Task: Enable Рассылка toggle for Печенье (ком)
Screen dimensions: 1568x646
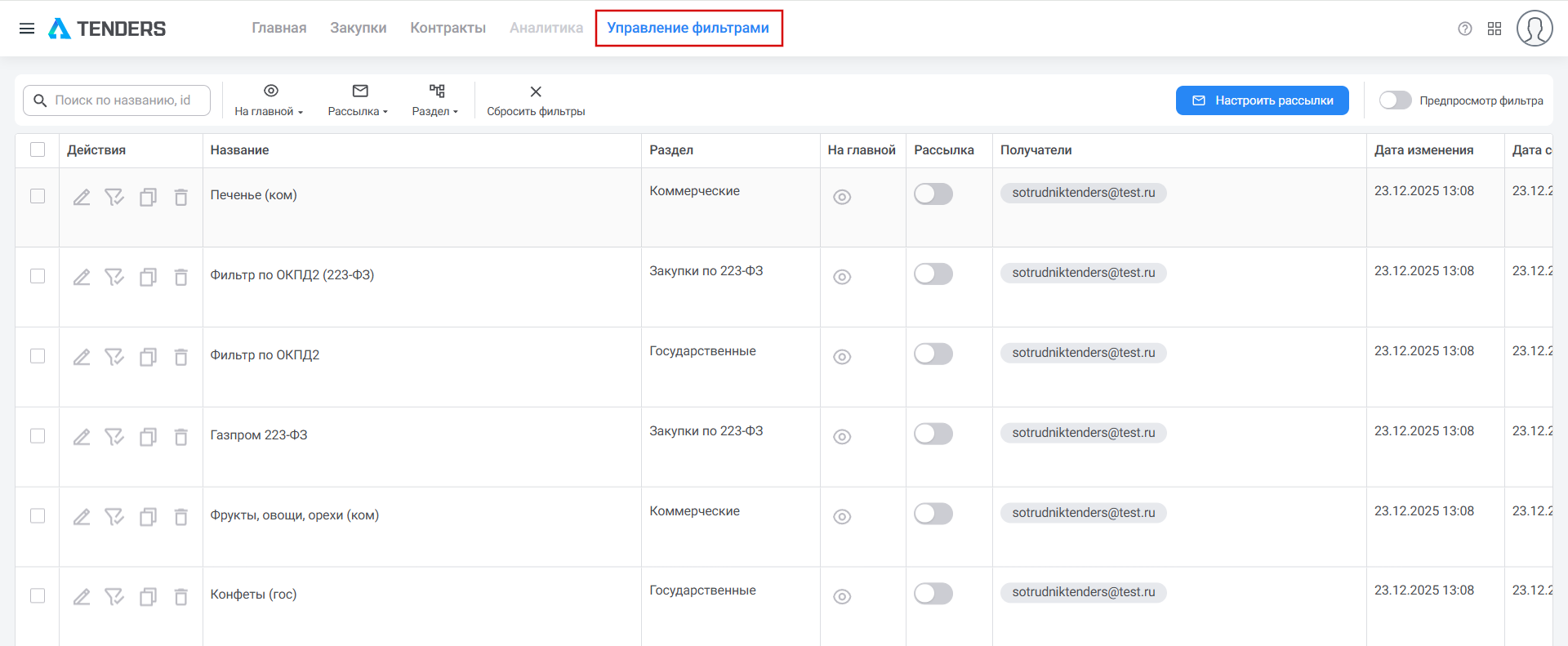Action: click(933, 194)
